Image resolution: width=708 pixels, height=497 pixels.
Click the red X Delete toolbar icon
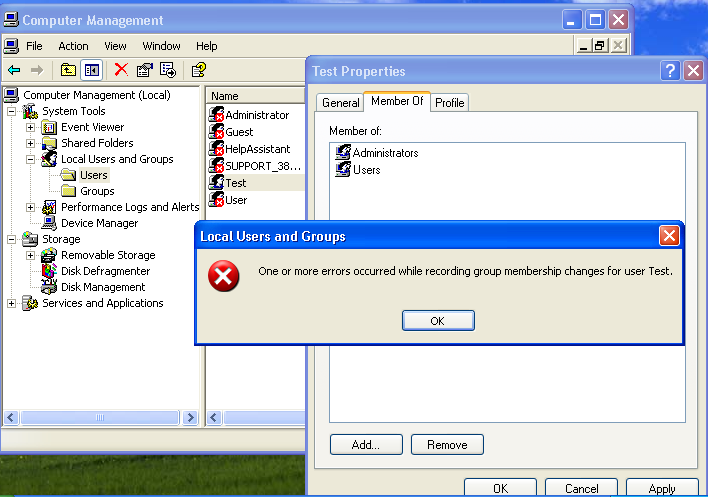(121, 70)
